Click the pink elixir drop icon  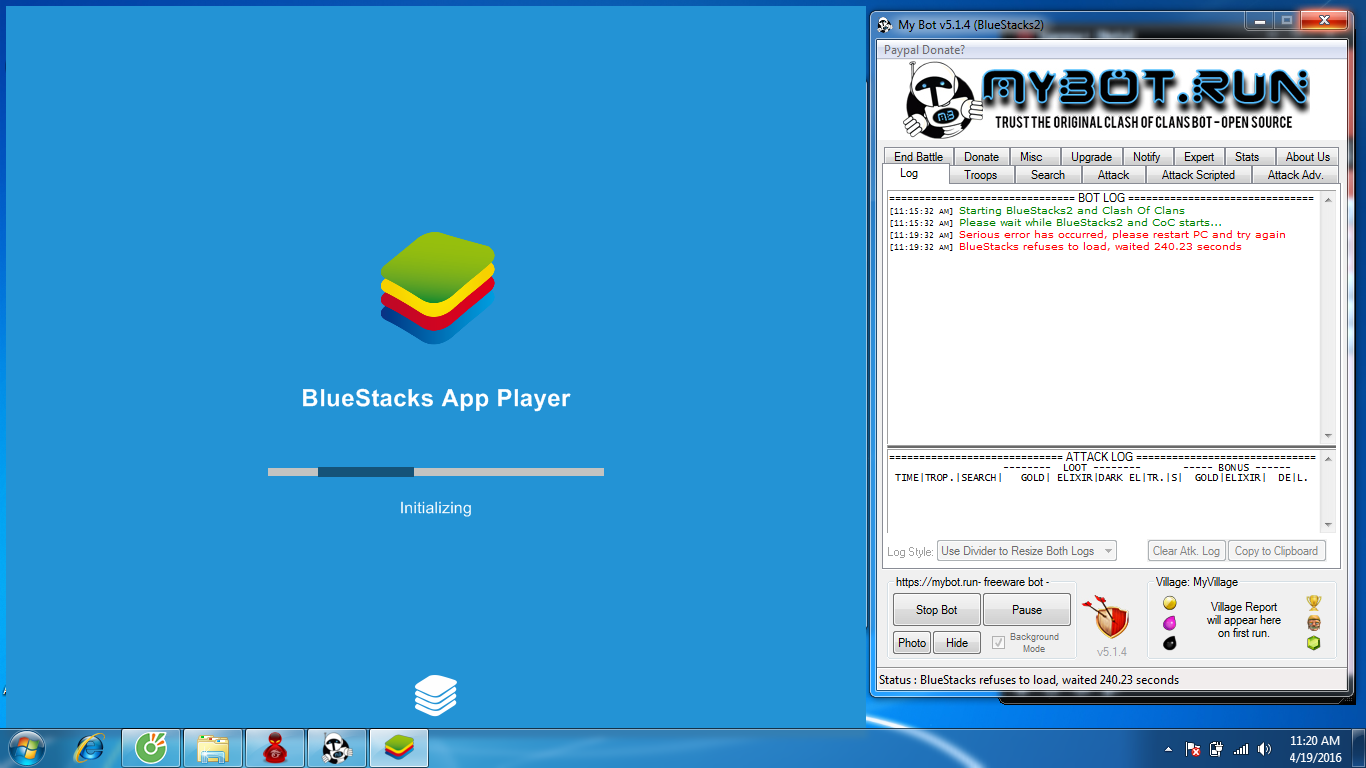[x=1169, y=623]
